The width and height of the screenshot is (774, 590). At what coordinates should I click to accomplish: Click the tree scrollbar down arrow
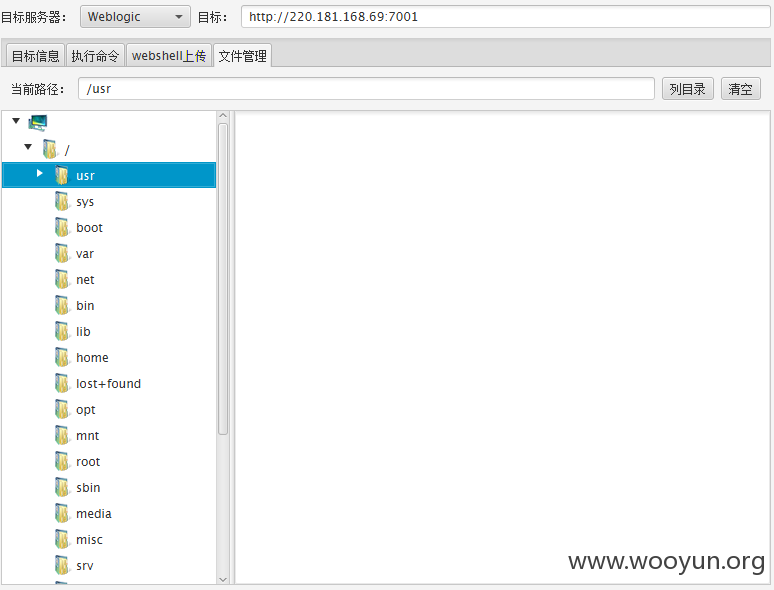tap(223, 579)
